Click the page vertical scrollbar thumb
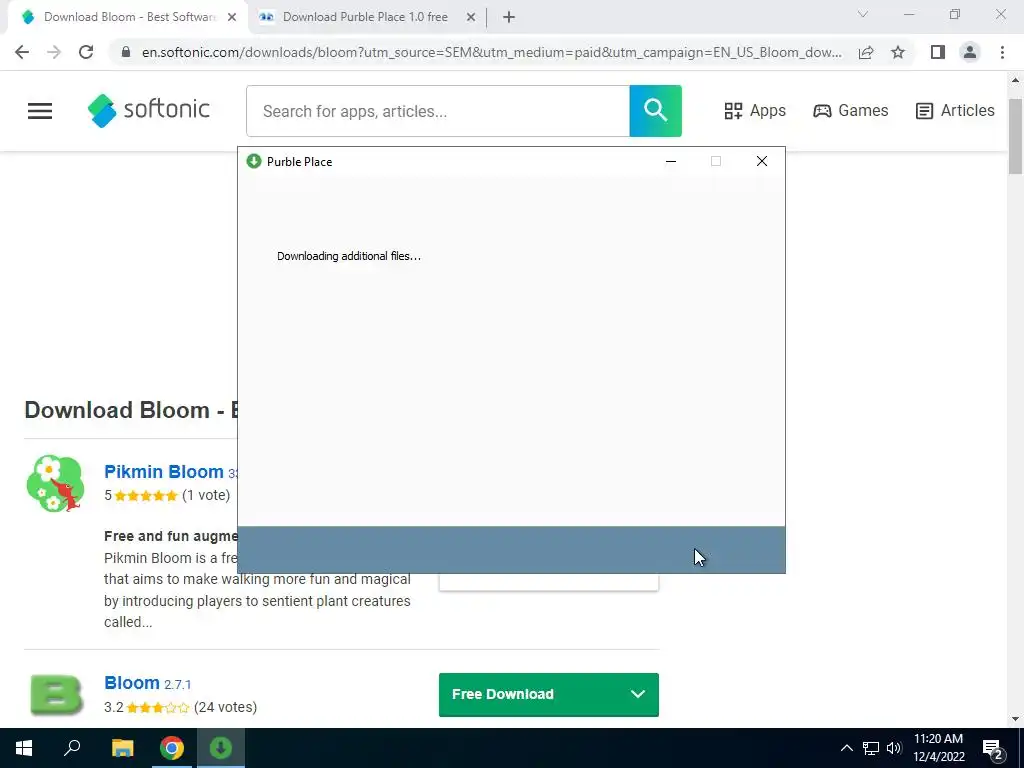 1015,136
